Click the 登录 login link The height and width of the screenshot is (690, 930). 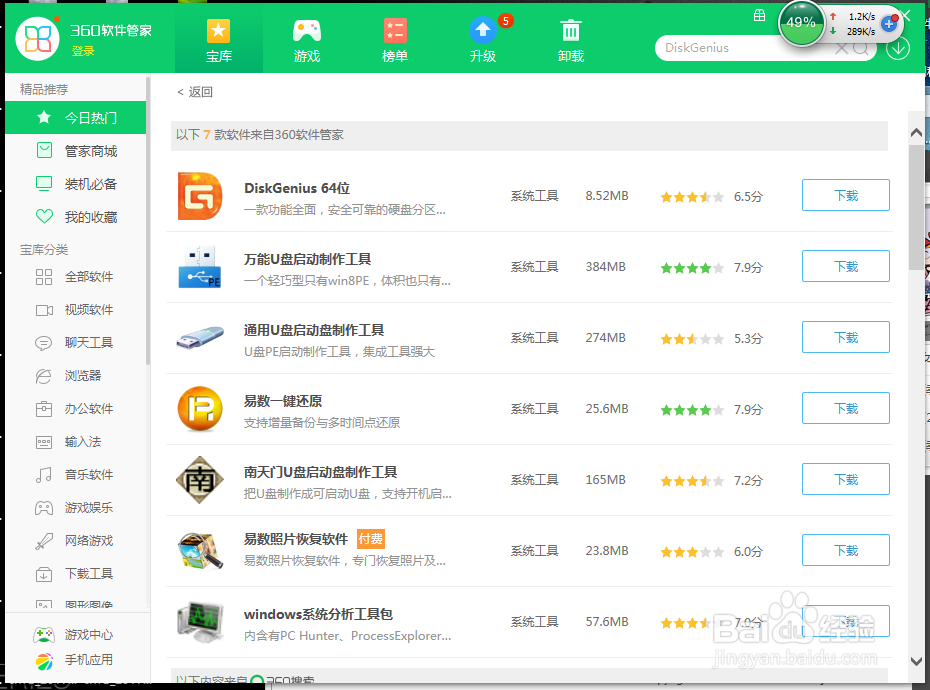coord(83,52)
